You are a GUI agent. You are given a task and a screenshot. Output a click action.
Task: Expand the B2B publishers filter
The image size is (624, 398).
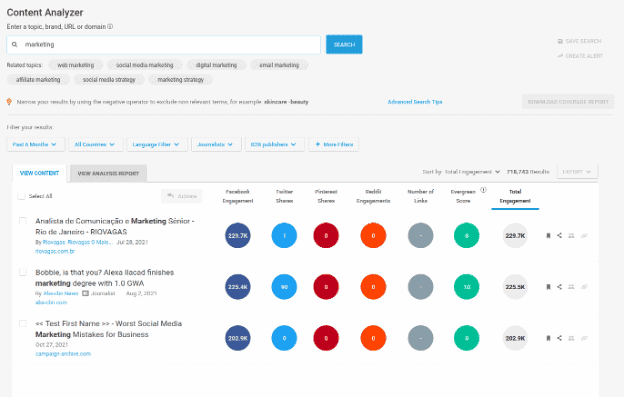click(275, 144)
